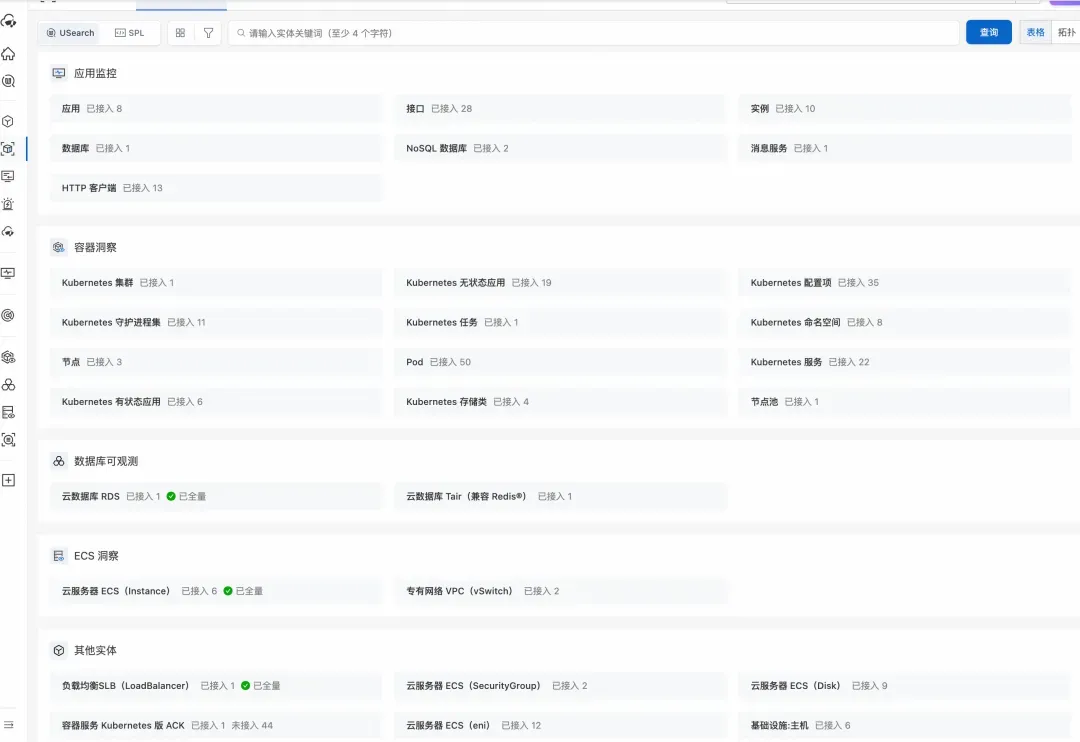Open the Kubernetes 无状态应用 card
The width and height of the screenshot is (1080, 742).
(560, 282)
